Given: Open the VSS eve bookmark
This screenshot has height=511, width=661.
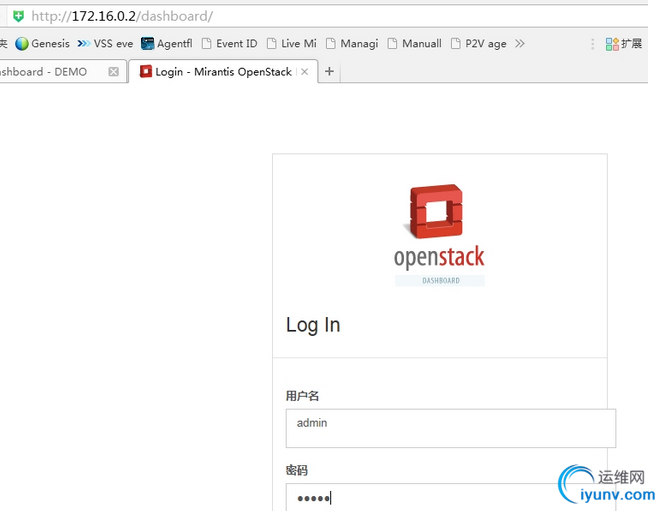Looking at the screenshot, I should click(x=105, y=43).
